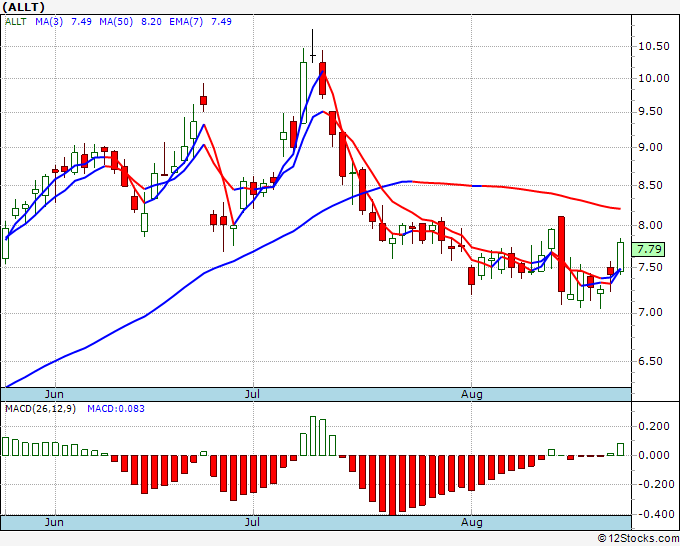Select the green ALLT legend label
The image size is (680, 546).
[x=16, y=22]
